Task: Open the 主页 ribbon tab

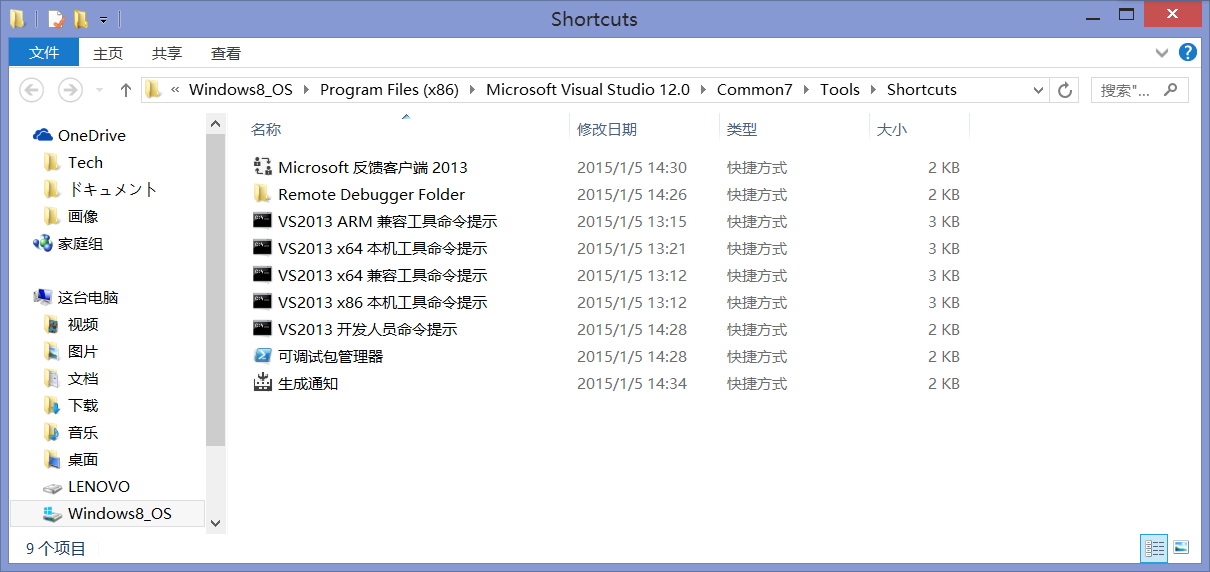Action: (x=108, y=53)
